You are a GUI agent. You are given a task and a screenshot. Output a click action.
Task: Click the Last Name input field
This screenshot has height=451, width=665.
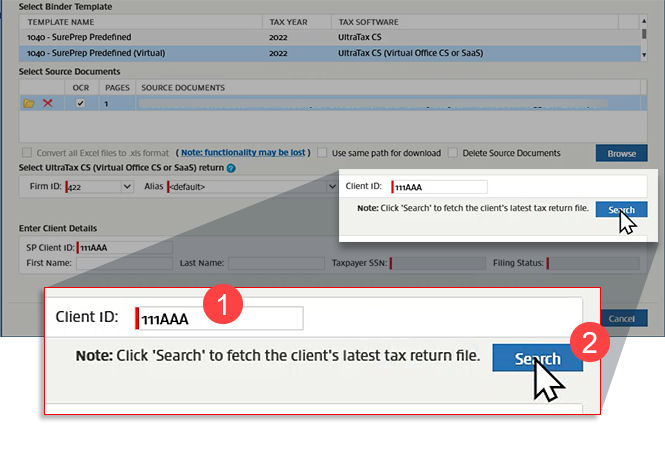click(x=277, y=263)
